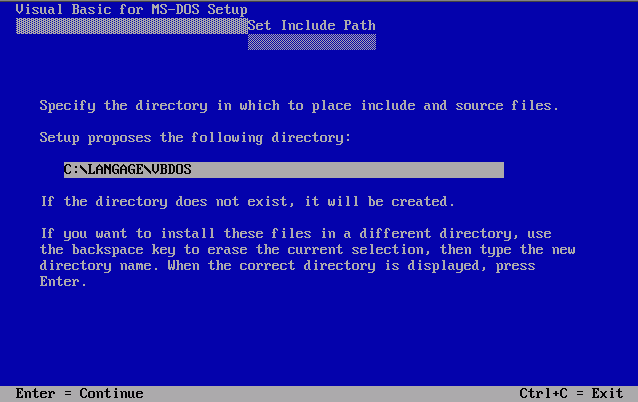638x402 pixels.
Task: Click the 'Setup proposes the following directory' text
Action: click(x=195, y=138)
